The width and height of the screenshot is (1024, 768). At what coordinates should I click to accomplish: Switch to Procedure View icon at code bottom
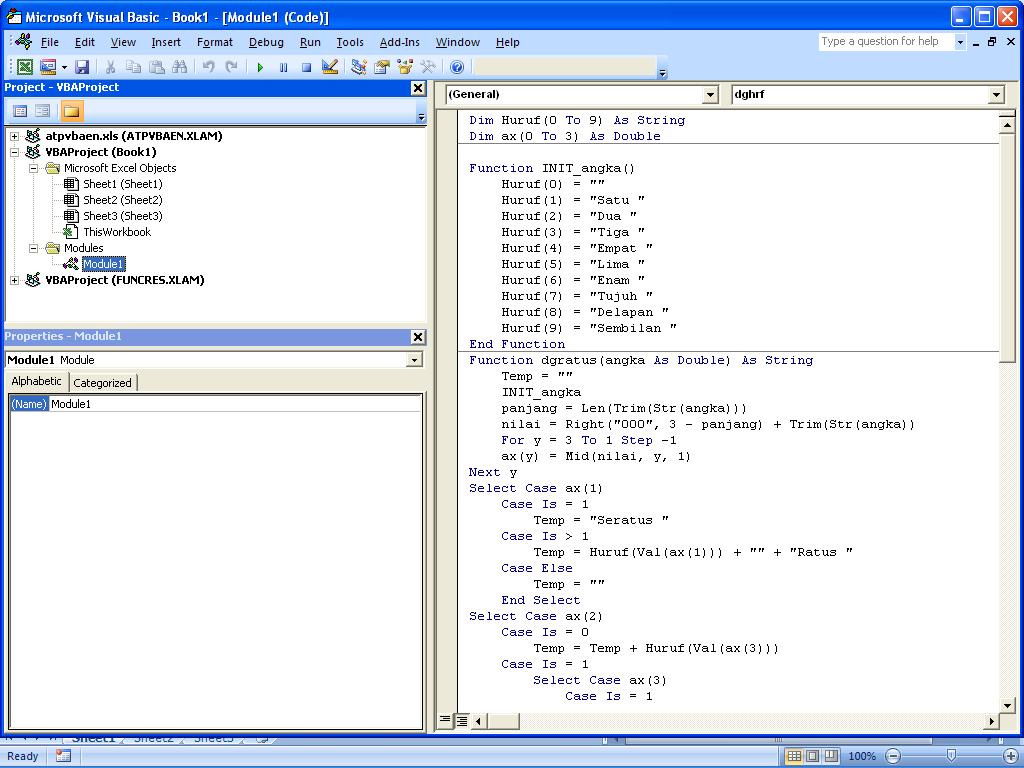(445, 720)
